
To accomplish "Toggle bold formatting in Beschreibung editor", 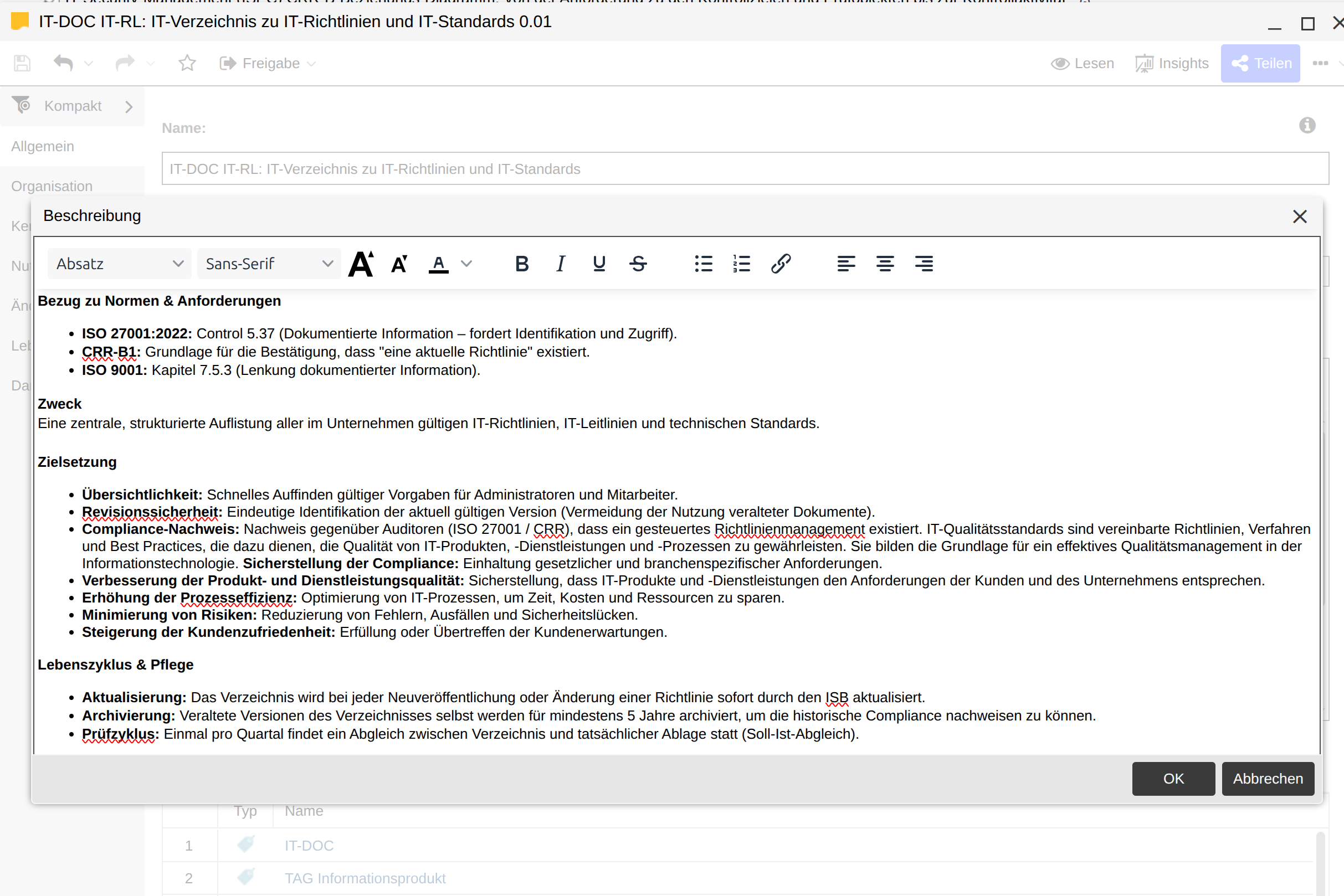I will point(521,264).
